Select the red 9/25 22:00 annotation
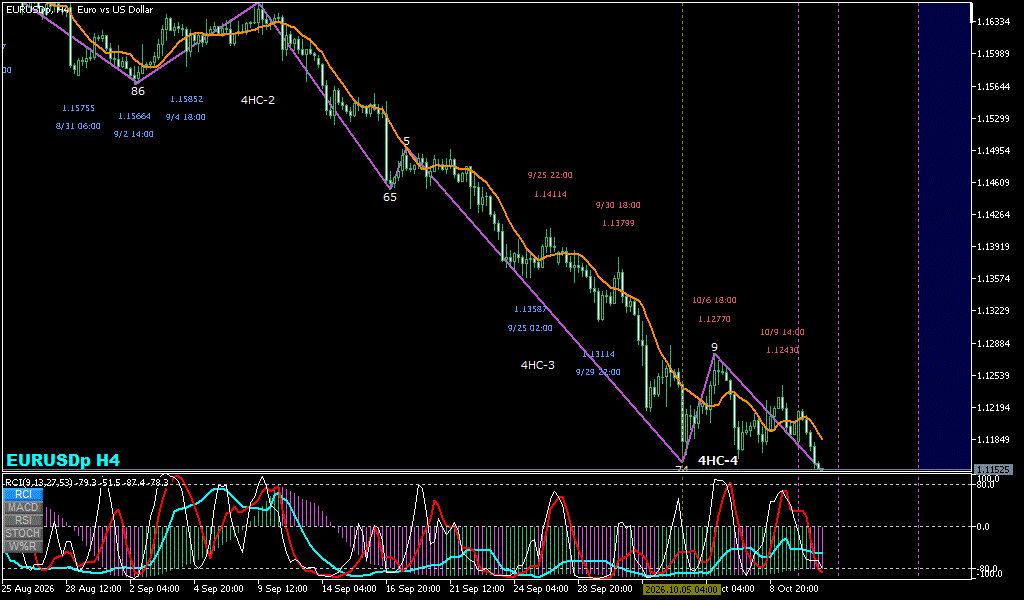 click(550, 175)
